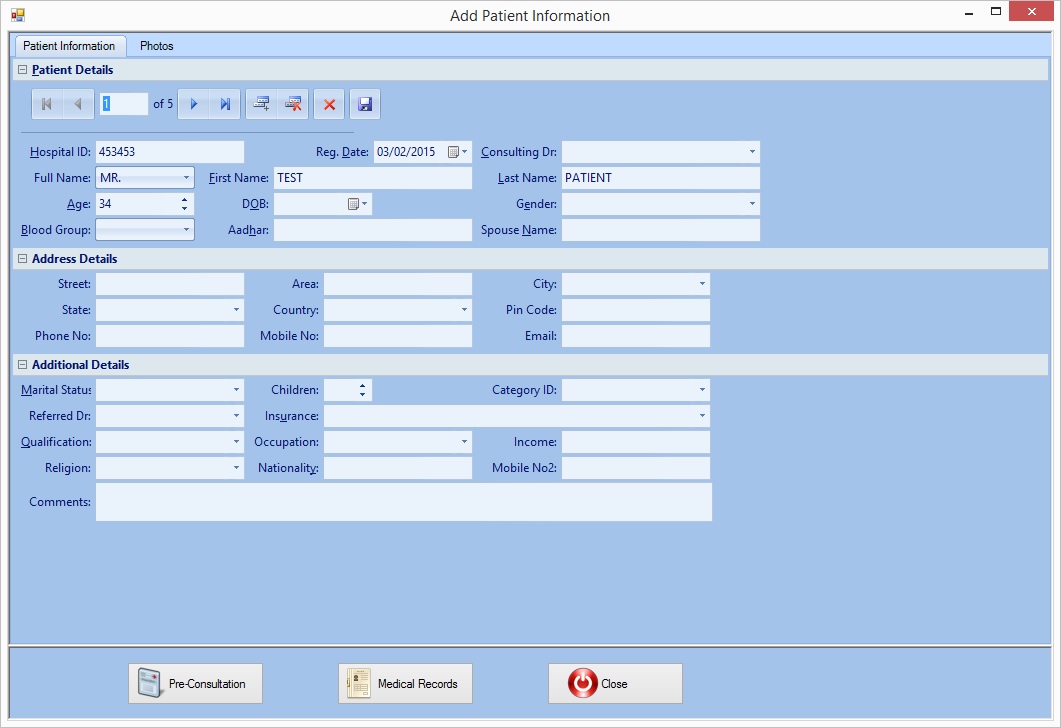This screenshot has height=728, width=1061.
Task: Click the delete record icon
Action: coord(293,104)
